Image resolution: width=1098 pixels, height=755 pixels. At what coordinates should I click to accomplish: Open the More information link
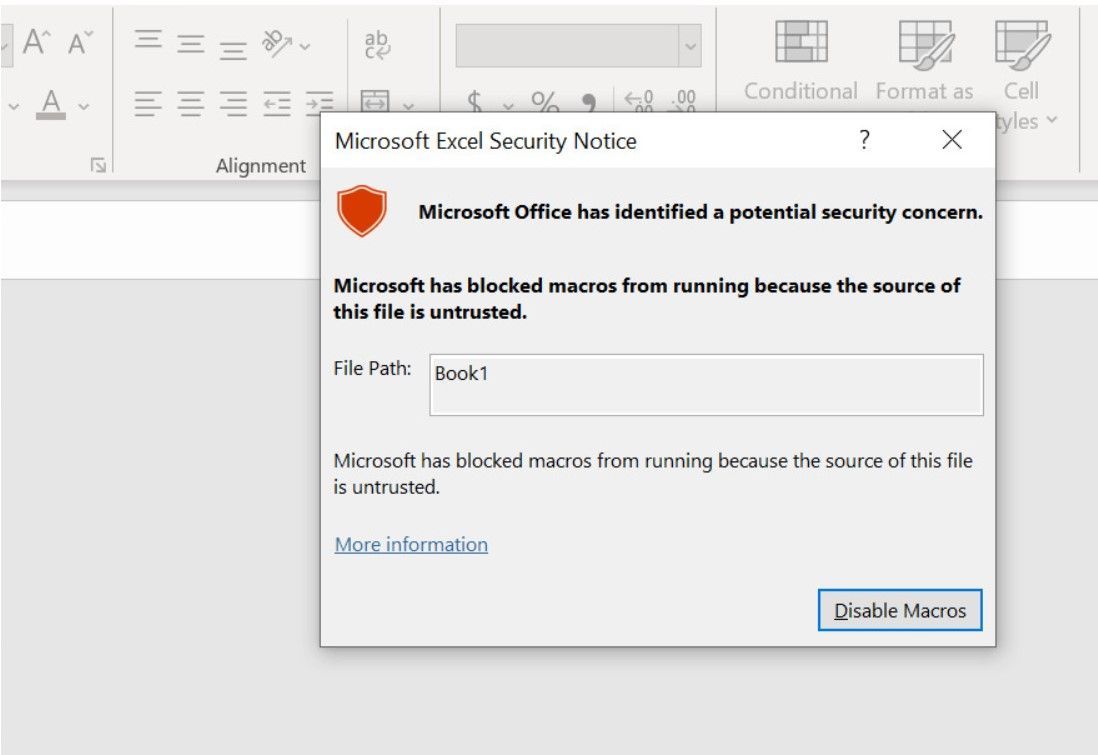[x=410, y=544]
